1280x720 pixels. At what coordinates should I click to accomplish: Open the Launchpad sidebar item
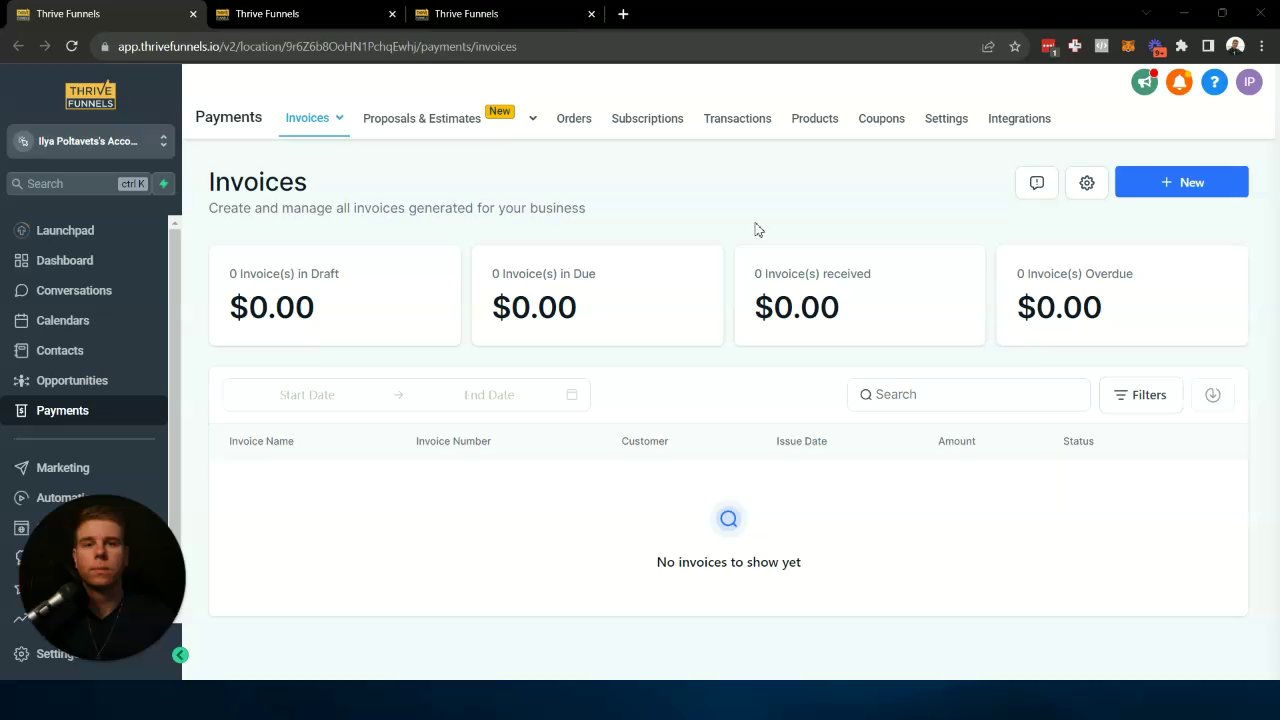tap(65, 230)
